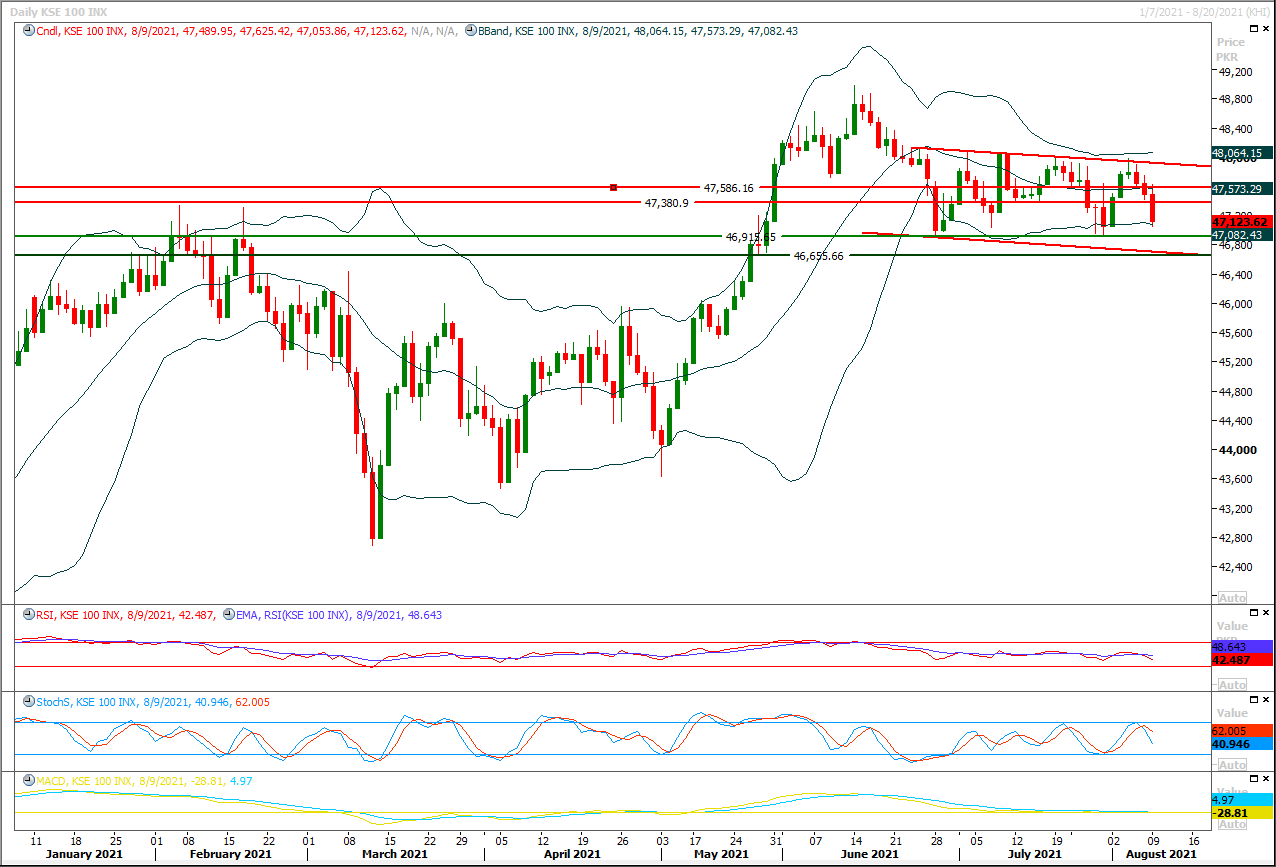Maximize the MACD indicator pane
The width and height of the screenshot is (1276, 867).
(1252, 778)
